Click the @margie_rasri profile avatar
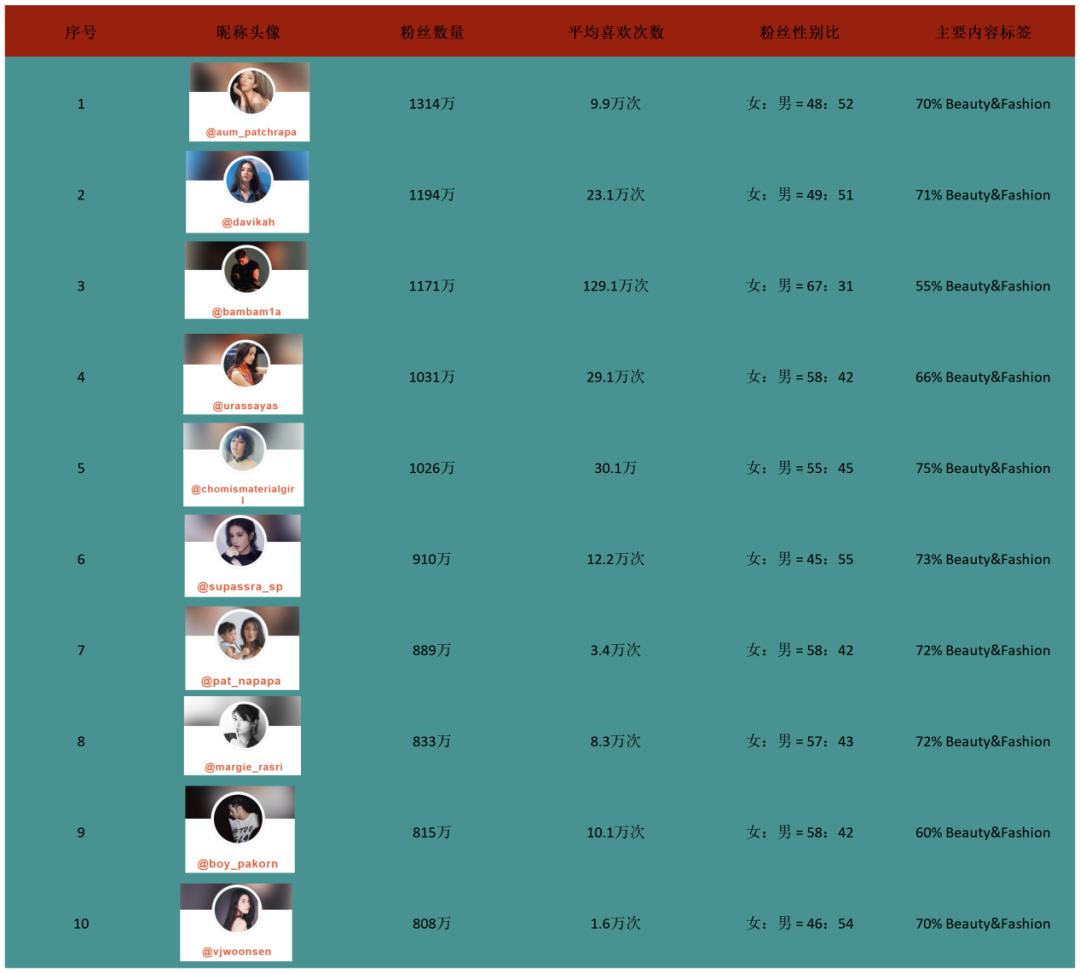This screenshot has height=973, width=1080. tap(243, 725)
